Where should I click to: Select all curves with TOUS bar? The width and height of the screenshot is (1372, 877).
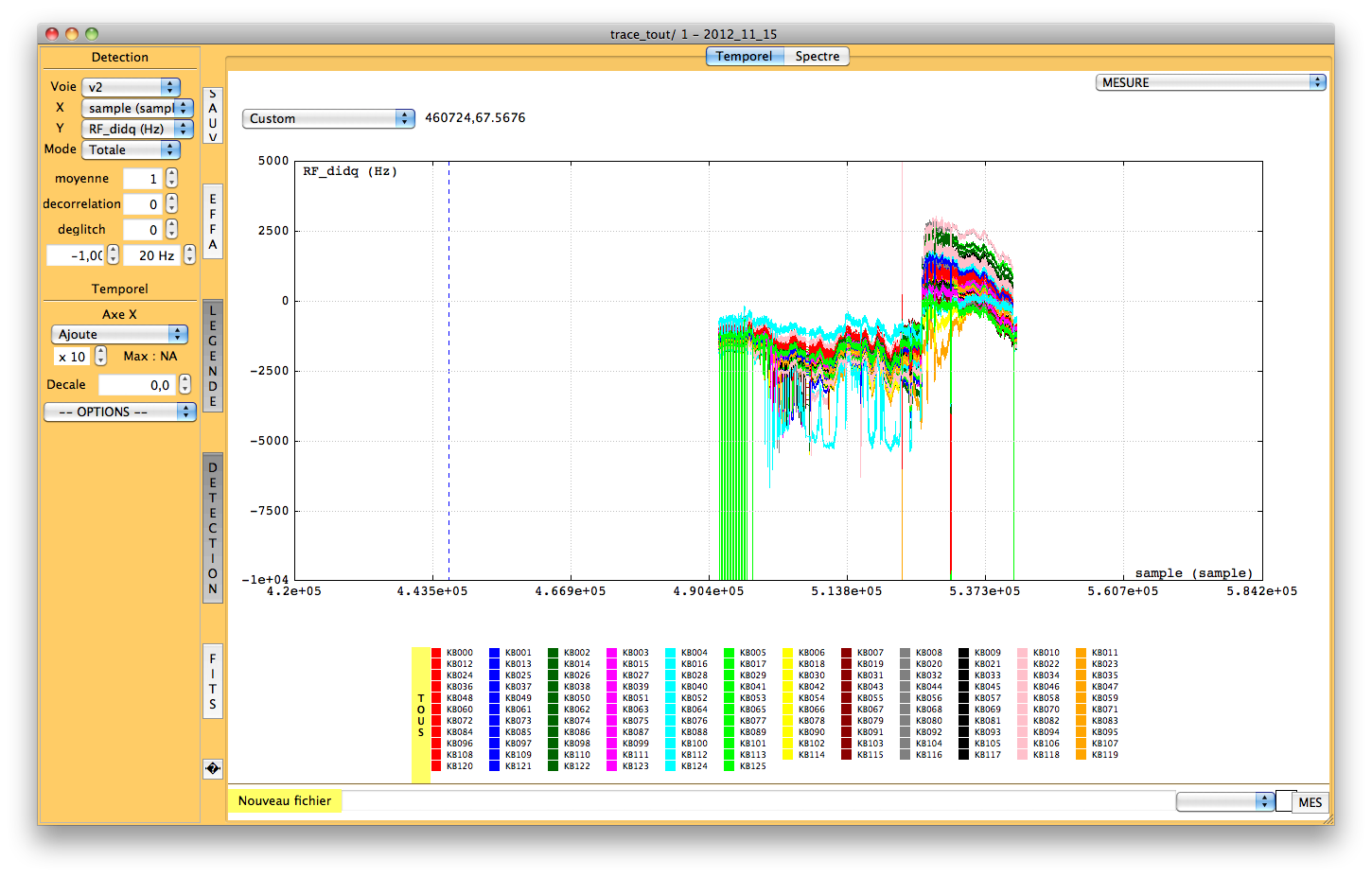[421, 714]
